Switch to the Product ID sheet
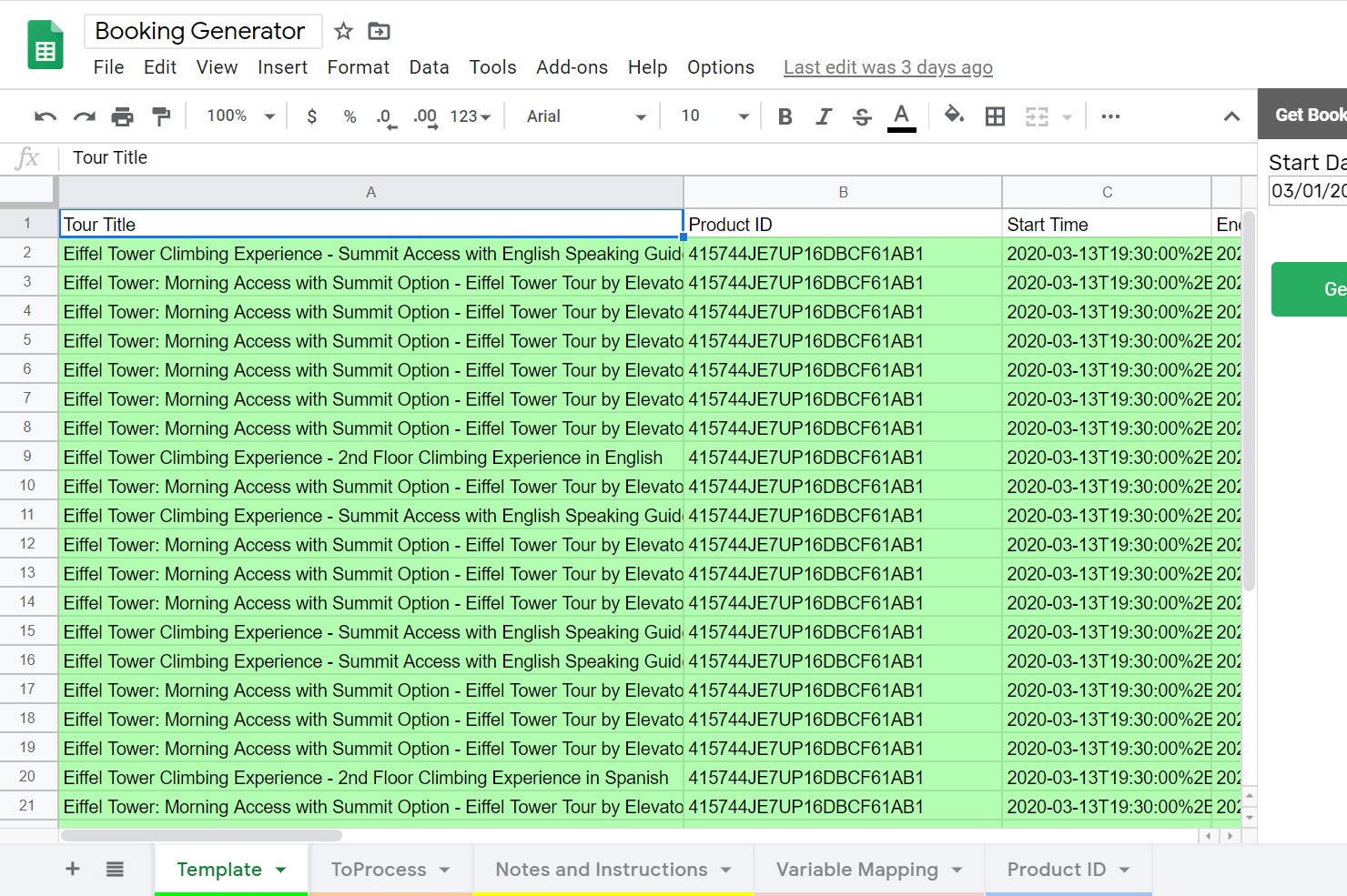The height and width of the screenshot is (896, 1347). pos(1056,870)
